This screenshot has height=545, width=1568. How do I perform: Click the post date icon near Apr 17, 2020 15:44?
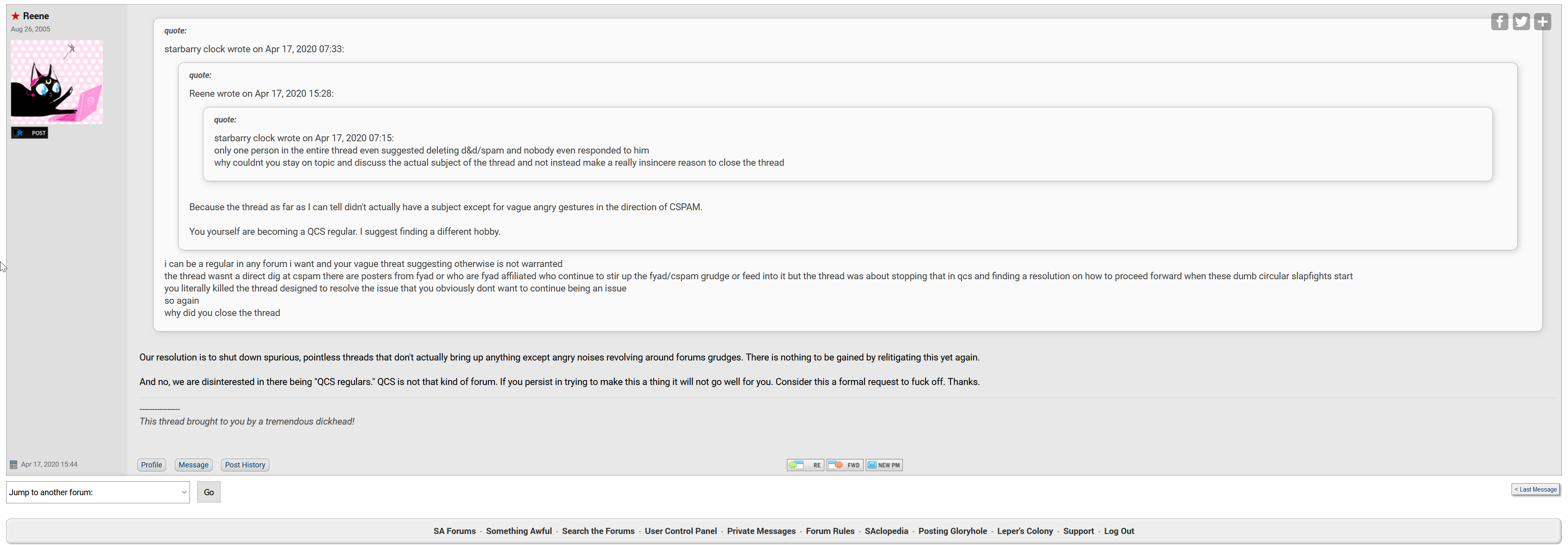pos(13,465)
